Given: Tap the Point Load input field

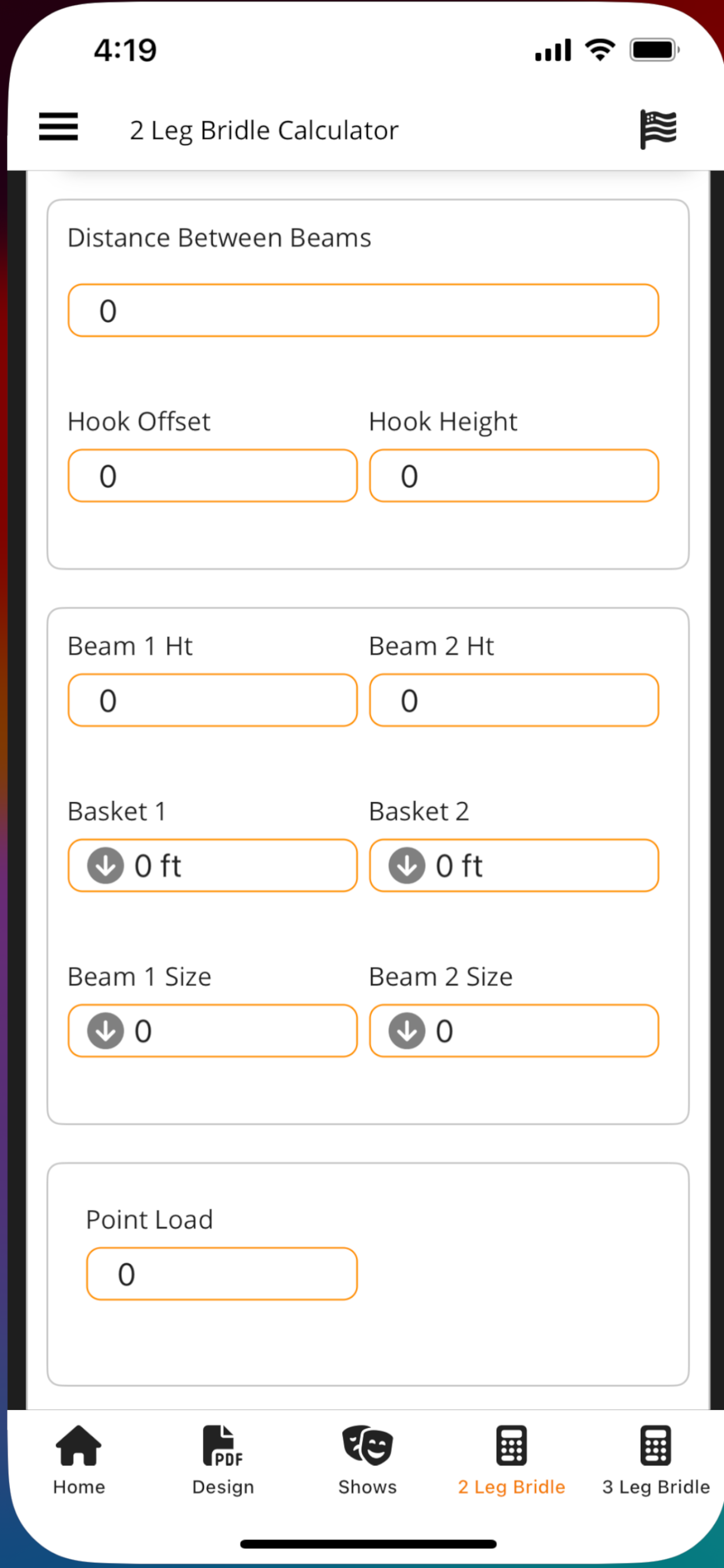Looking at the screenshot, I should coord(222,1274).
